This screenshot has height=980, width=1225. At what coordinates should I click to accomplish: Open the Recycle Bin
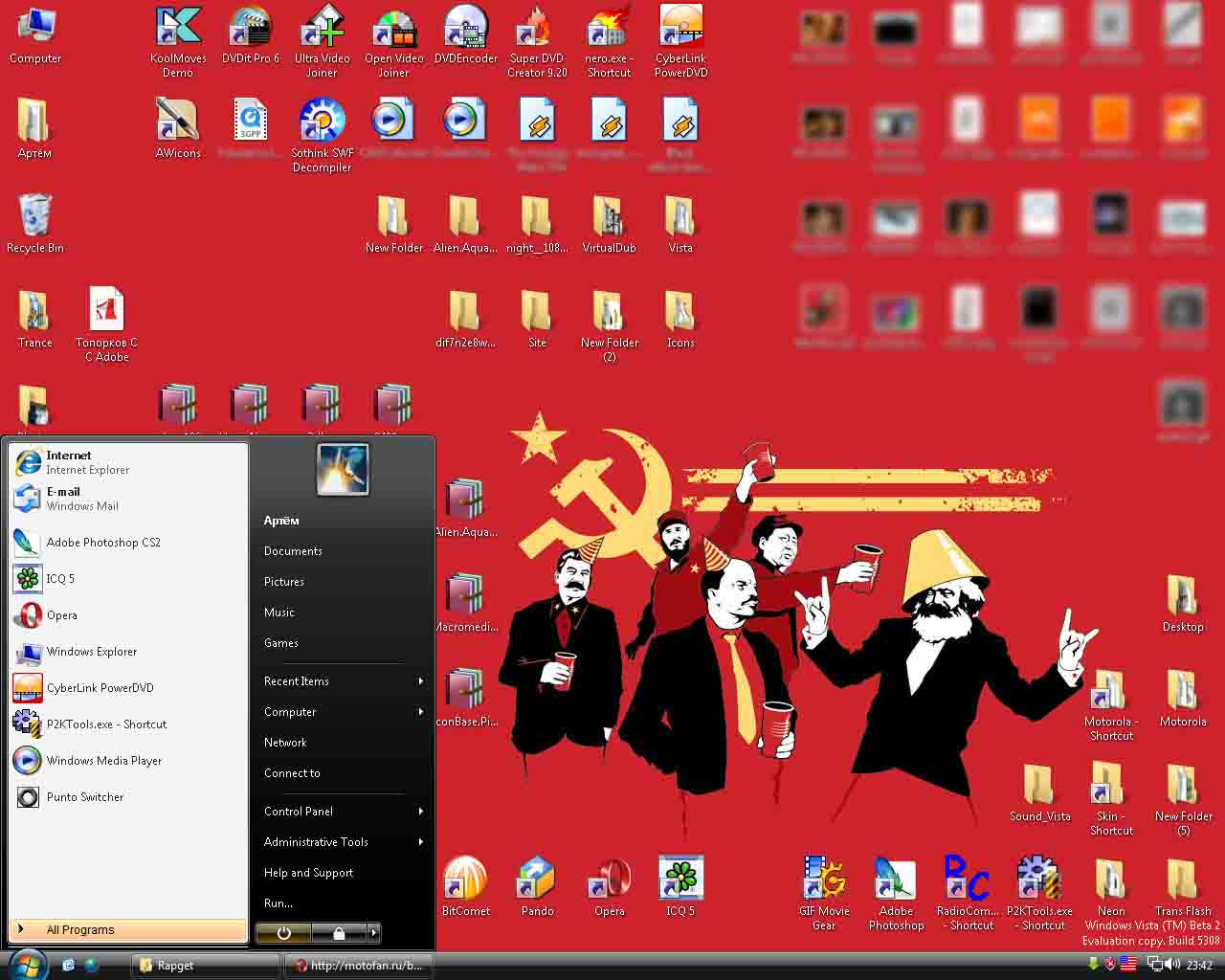click(x=35, y=224)
